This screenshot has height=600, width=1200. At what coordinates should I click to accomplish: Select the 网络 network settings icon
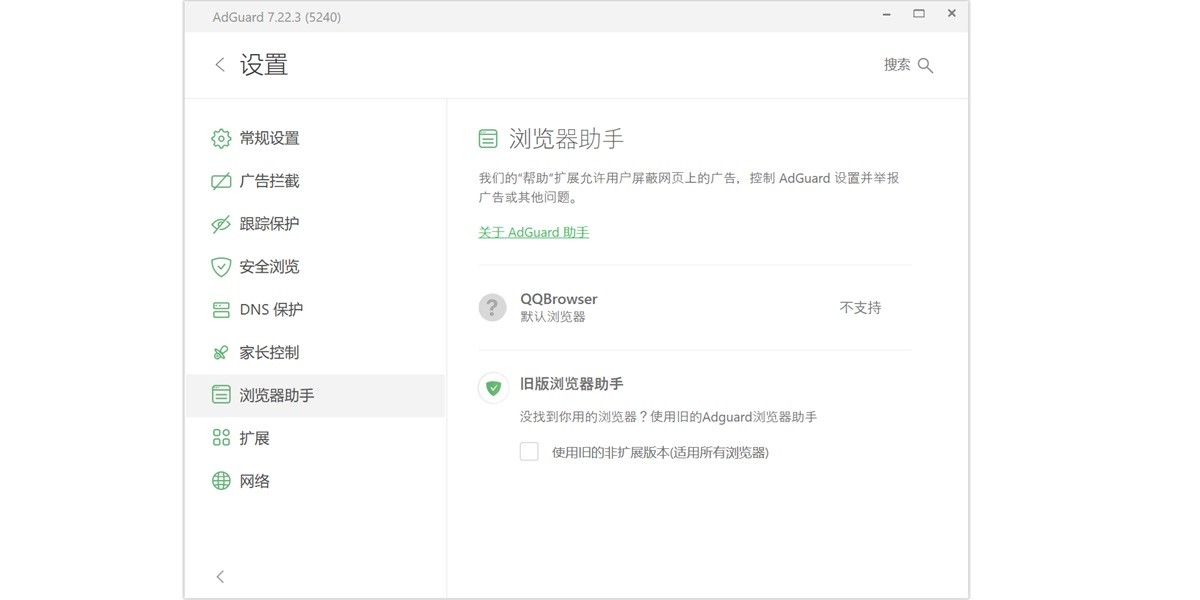220,480
